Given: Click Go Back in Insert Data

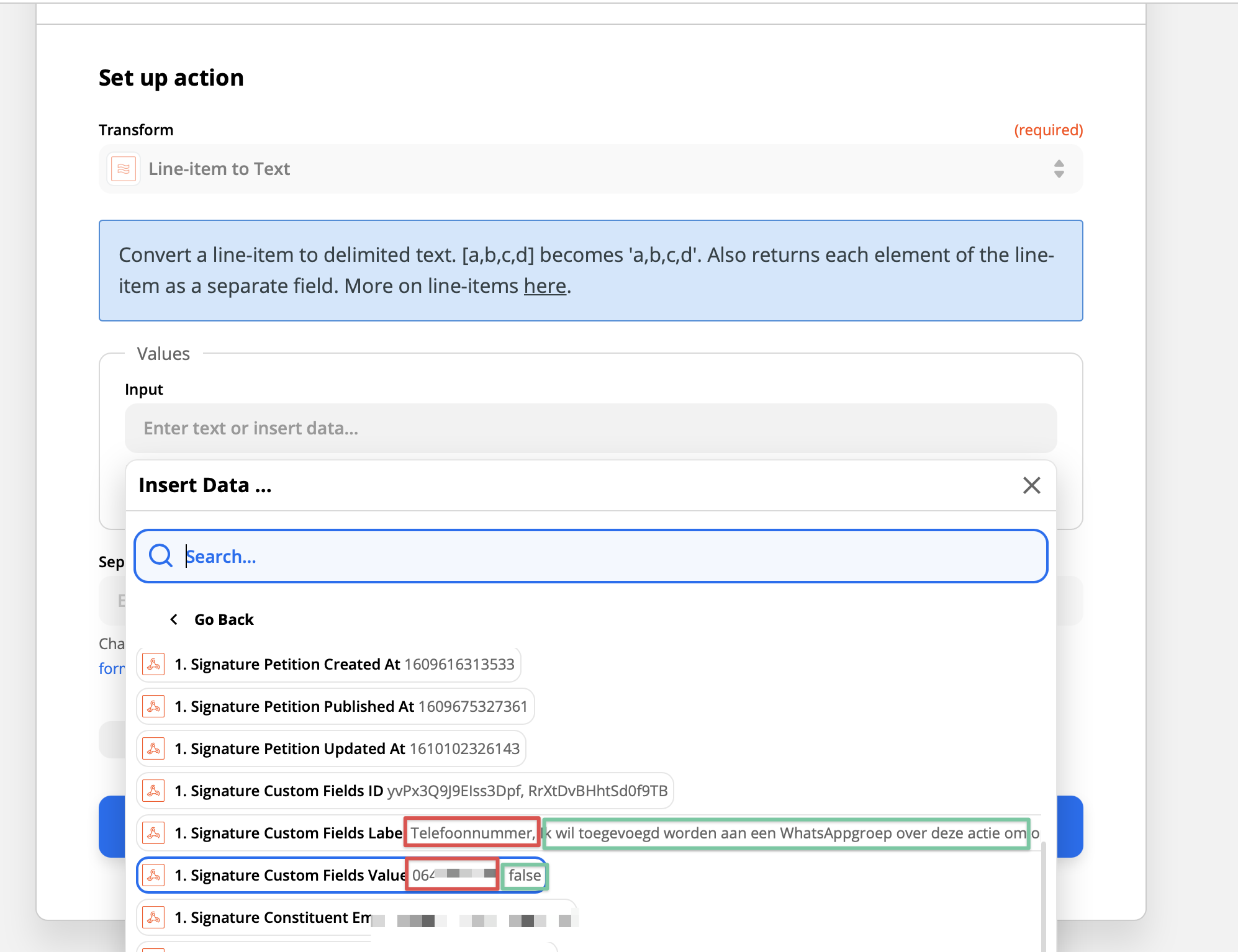Looking at the screenshot, I should click(224, 619).
